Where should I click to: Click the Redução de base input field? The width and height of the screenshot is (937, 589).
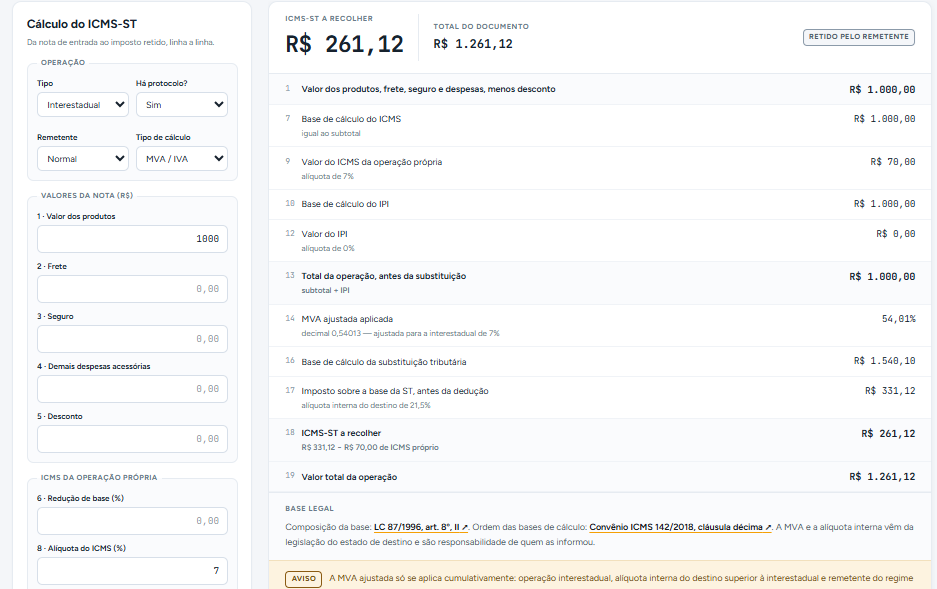point(132,521)
